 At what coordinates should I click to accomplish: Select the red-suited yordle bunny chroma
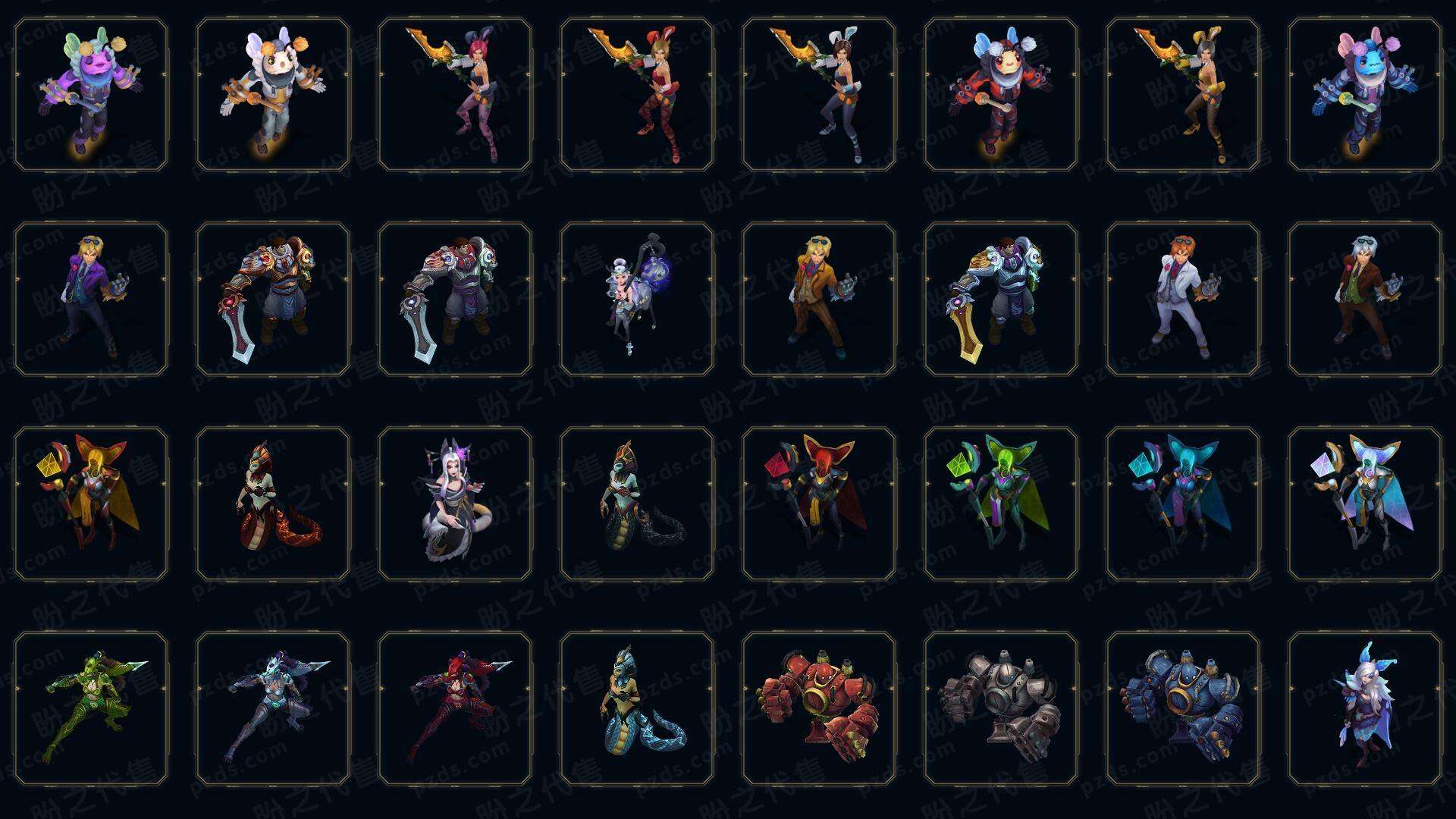tap(1001, 95)
